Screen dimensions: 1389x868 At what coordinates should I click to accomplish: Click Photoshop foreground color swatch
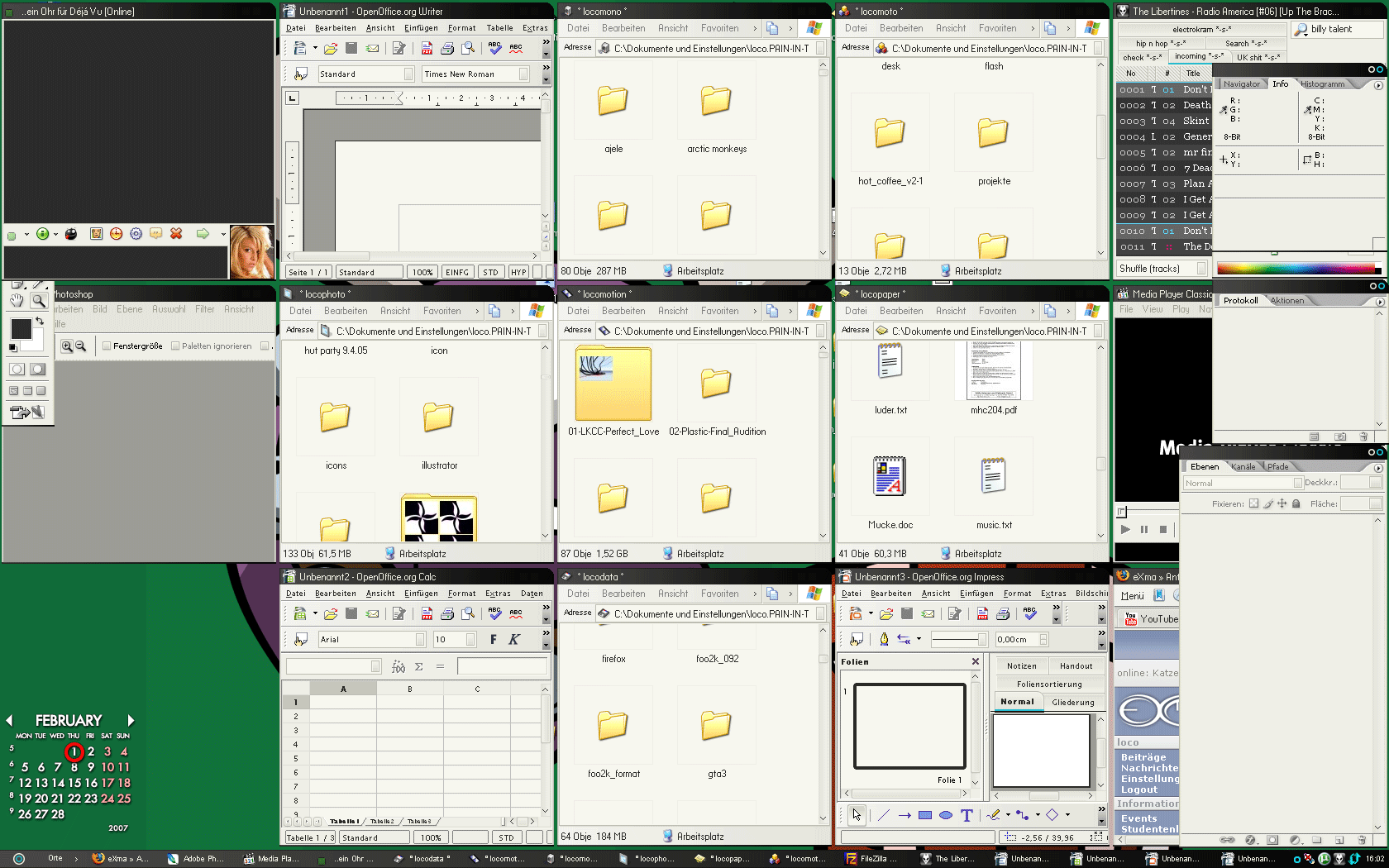click(21, 328)
